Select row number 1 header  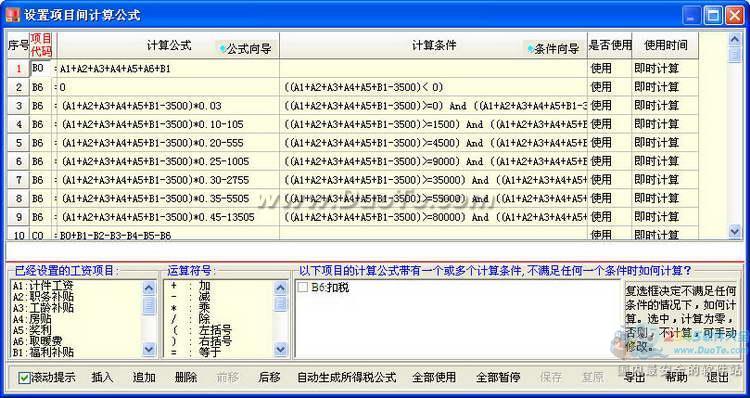(x=19, y=68)
